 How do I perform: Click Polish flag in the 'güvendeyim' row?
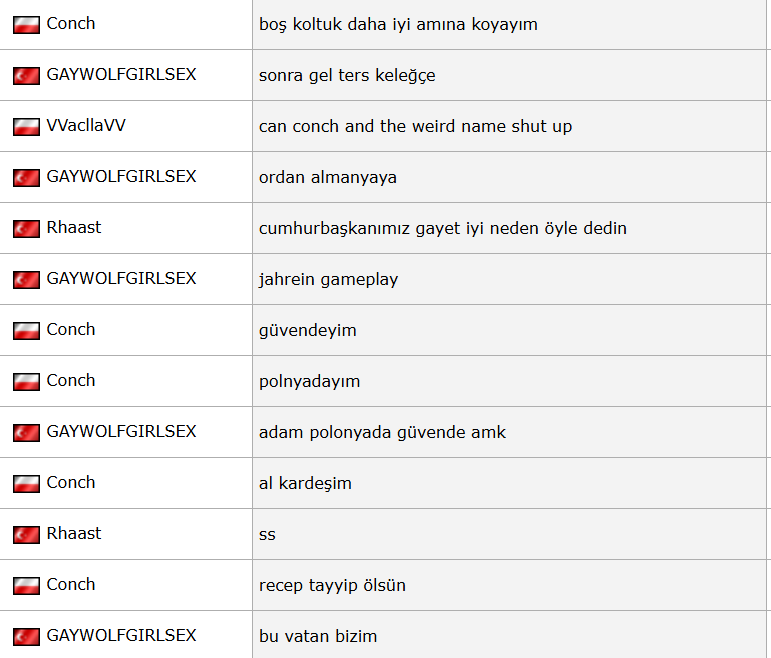[x=26, y=331]
